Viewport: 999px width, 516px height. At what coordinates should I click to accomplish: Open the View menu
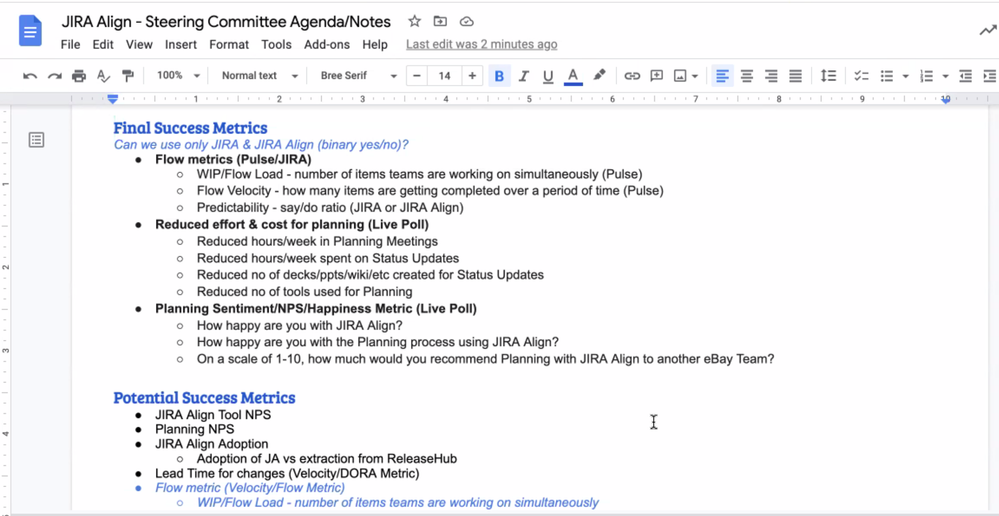[x=139, y=45]
